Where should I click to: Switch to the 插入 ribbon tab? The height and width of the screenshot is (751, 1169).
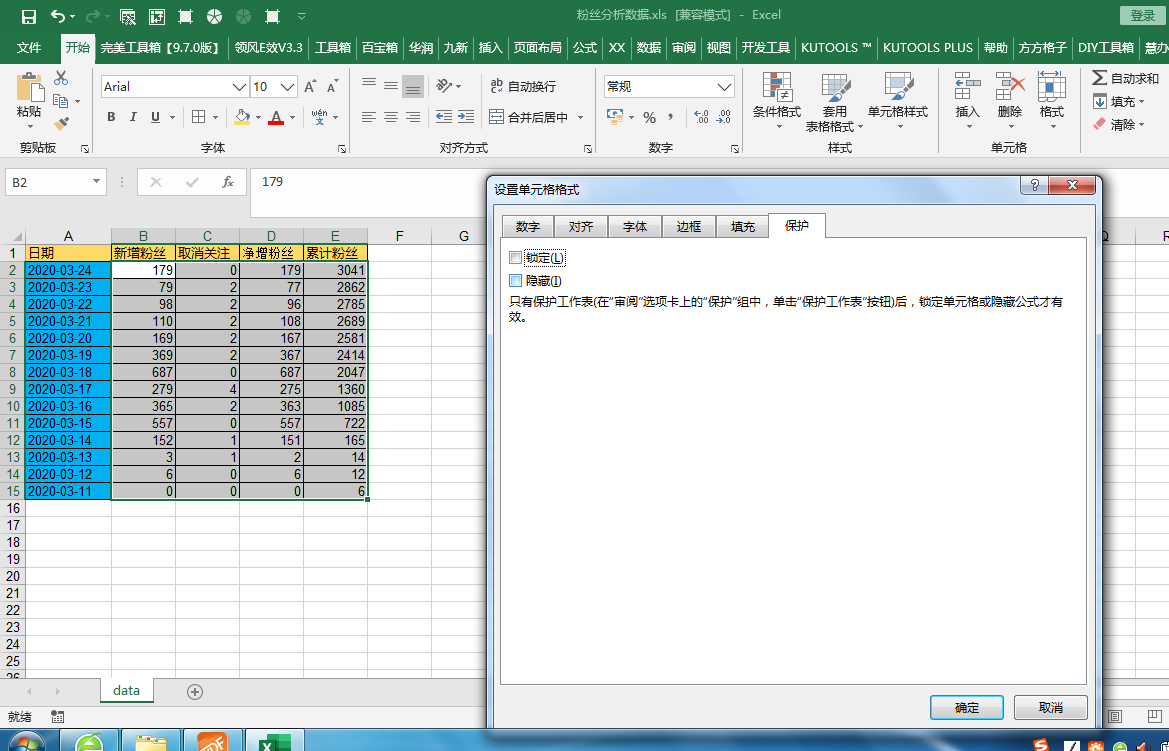click(x=491, y=48)
